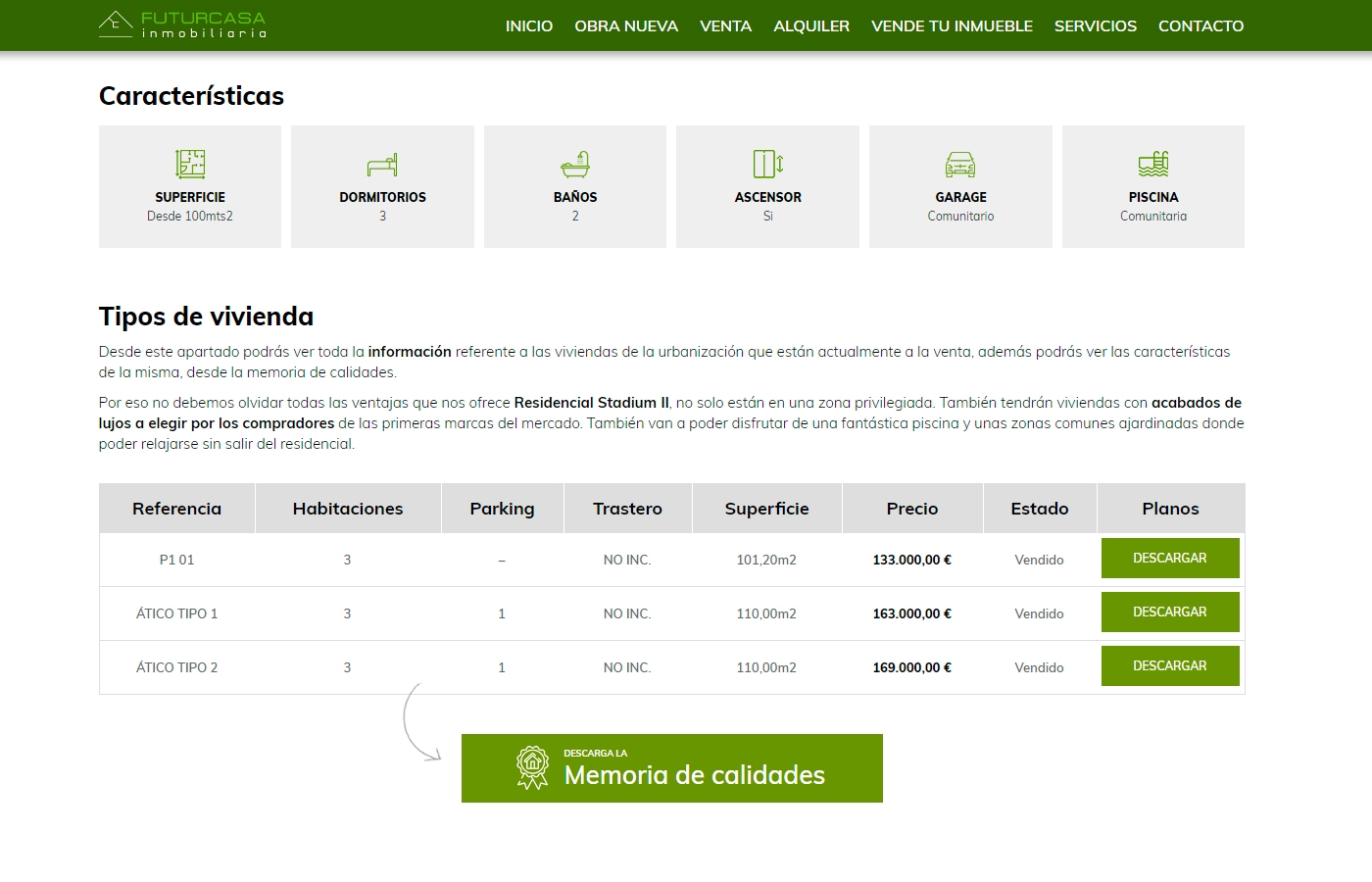Go to the Contacto page
Image resolution: width=1372 pixels, height=882 pixels.
(1200, 25)
